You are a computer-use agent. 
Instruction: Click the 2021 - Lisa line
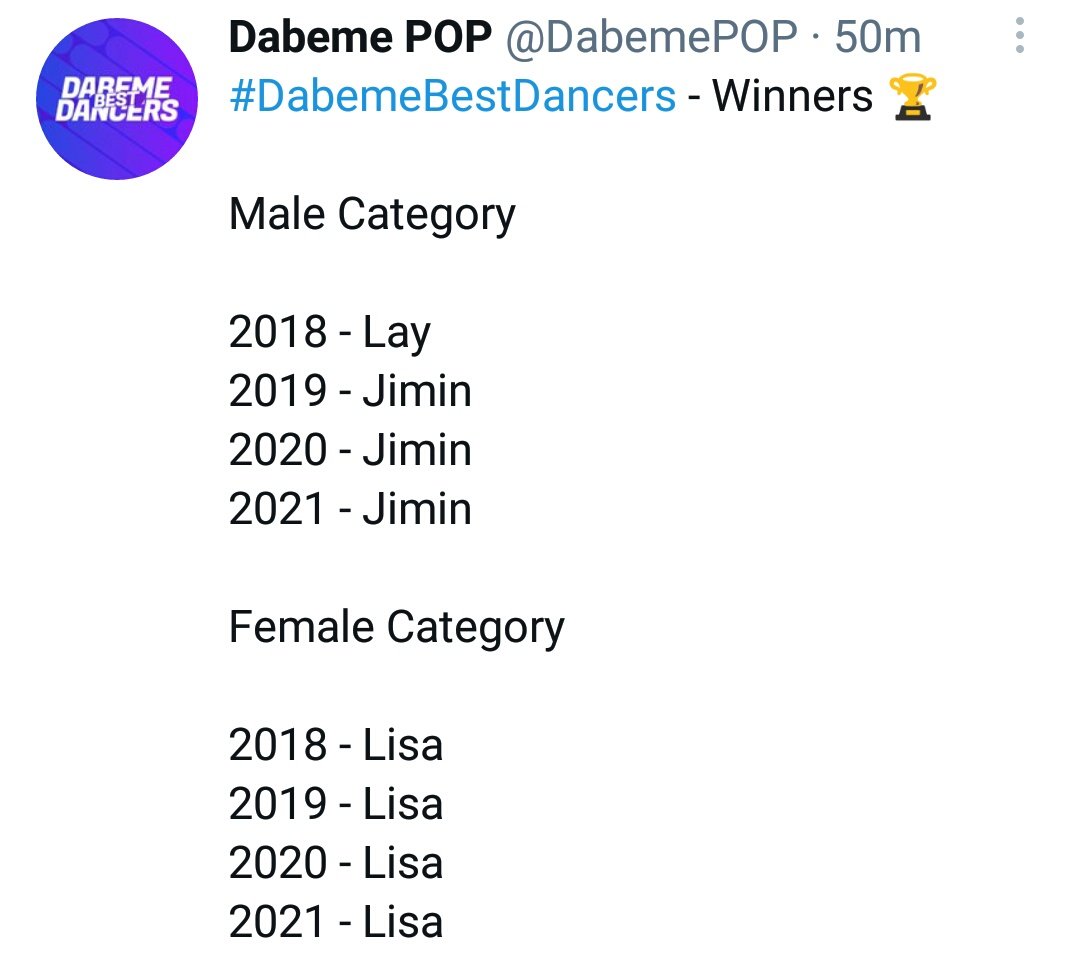(x=335, y=923)
